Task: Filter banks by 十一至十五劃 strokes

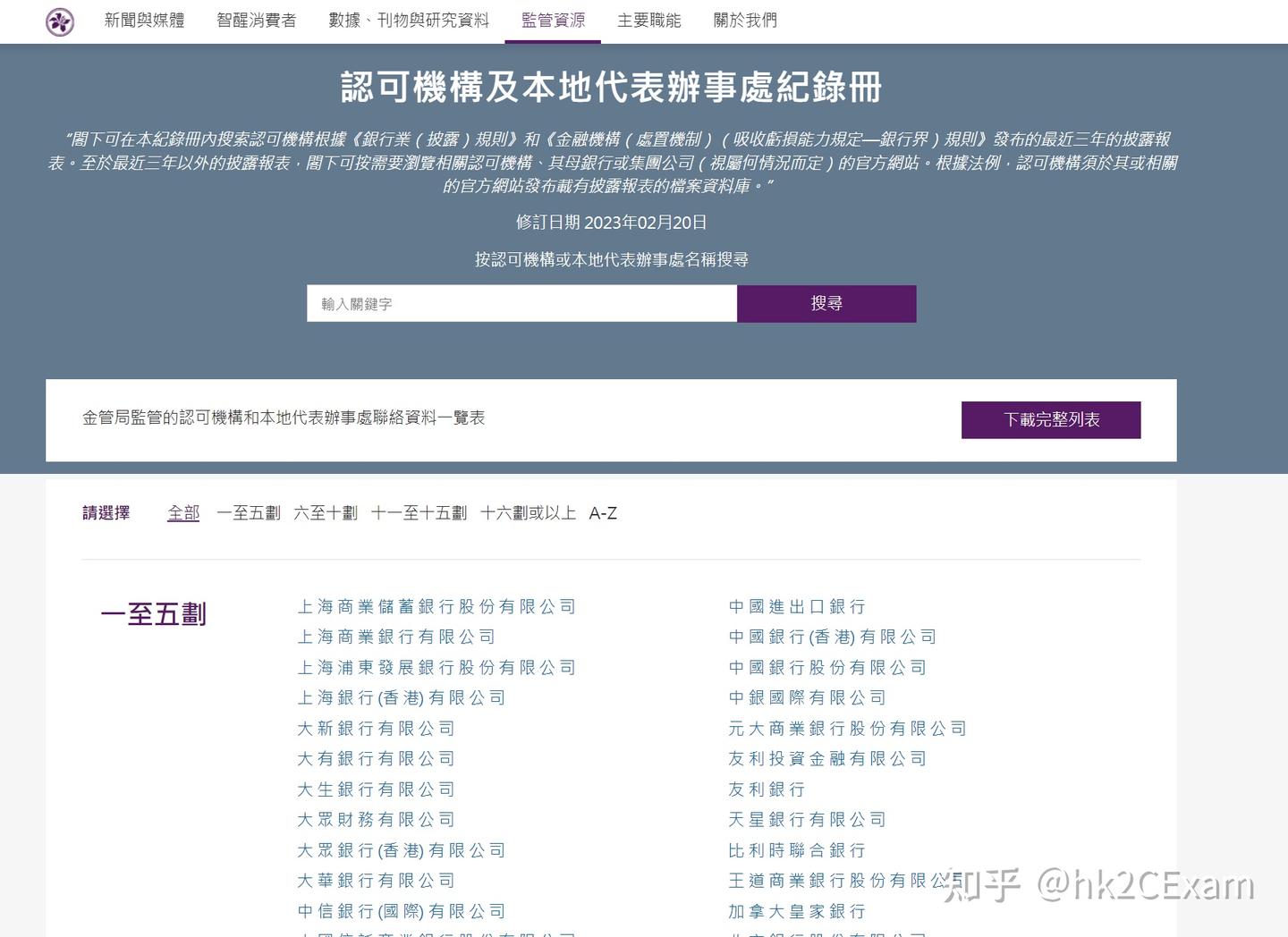Action: pyautogui.click(x=419, y=513)
